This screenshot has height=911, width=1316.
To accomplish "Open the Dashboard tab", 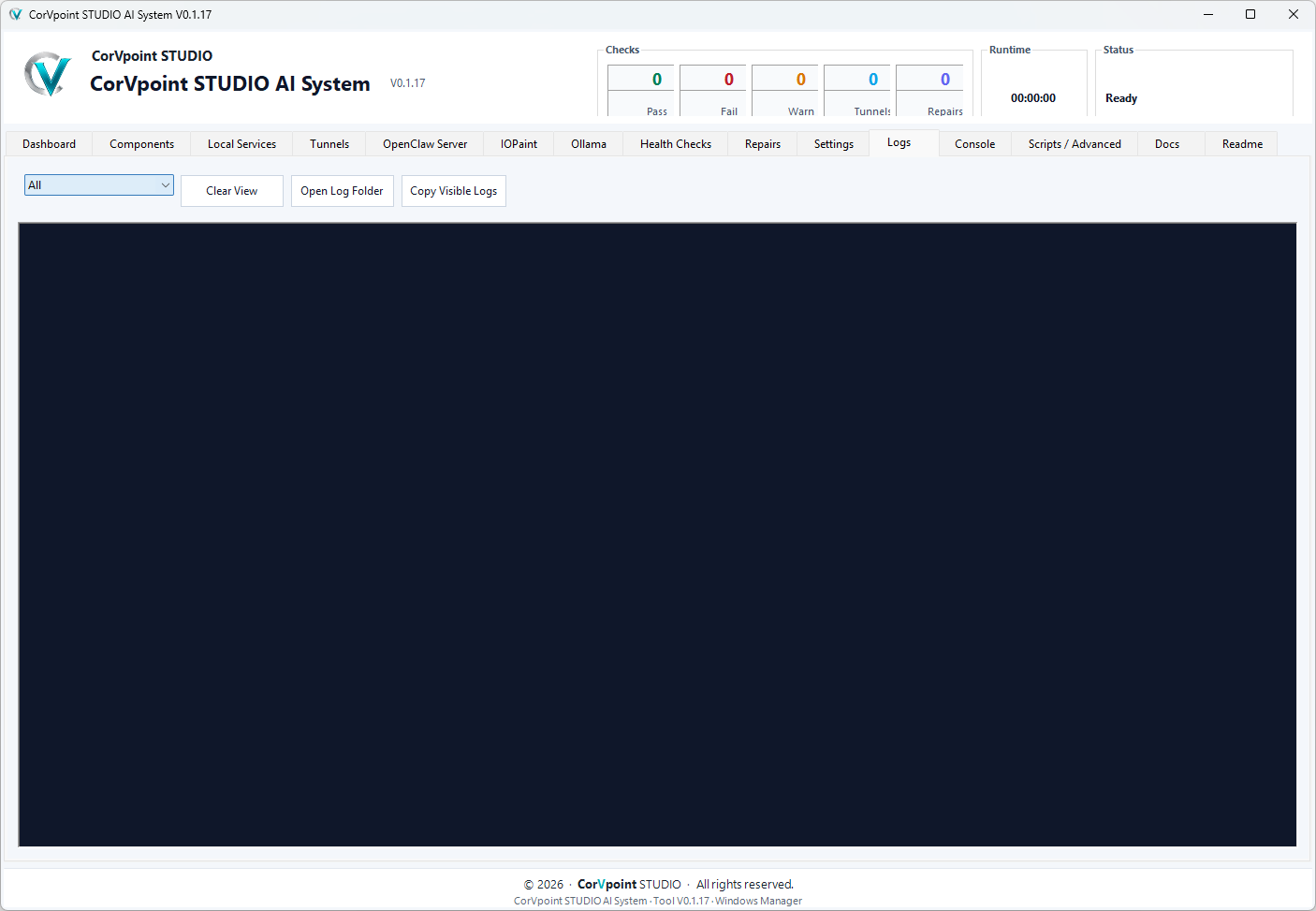I will pos(49,144).
